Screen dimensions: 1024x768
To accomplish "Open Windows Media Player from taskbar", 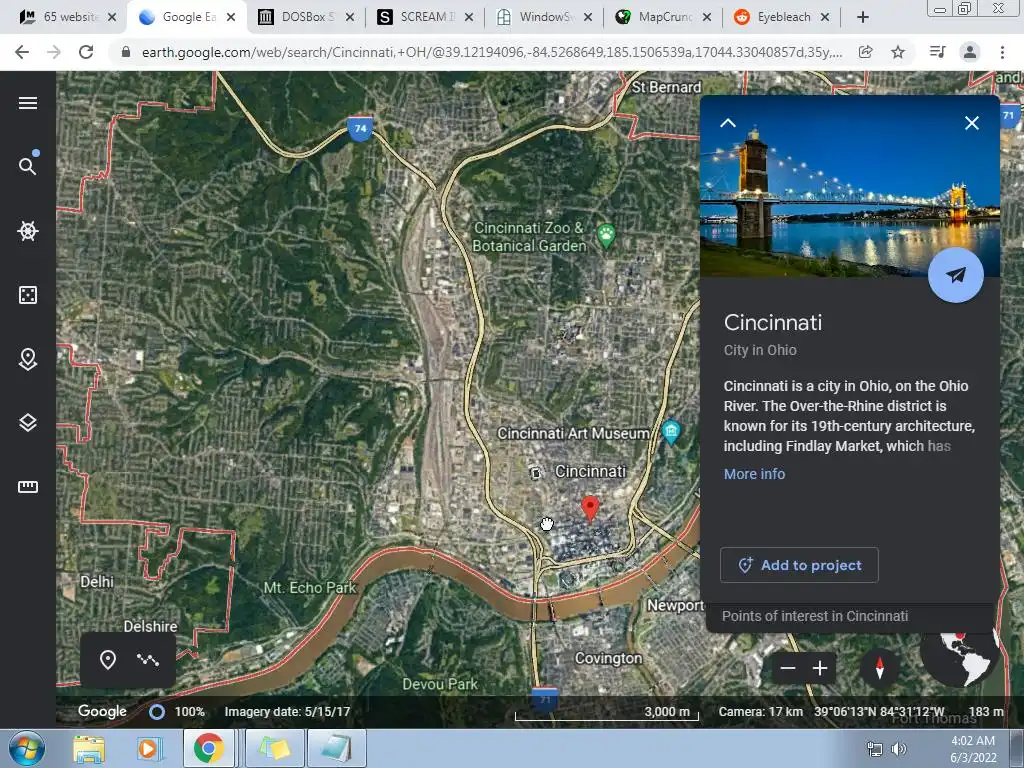I will (149, 748).
